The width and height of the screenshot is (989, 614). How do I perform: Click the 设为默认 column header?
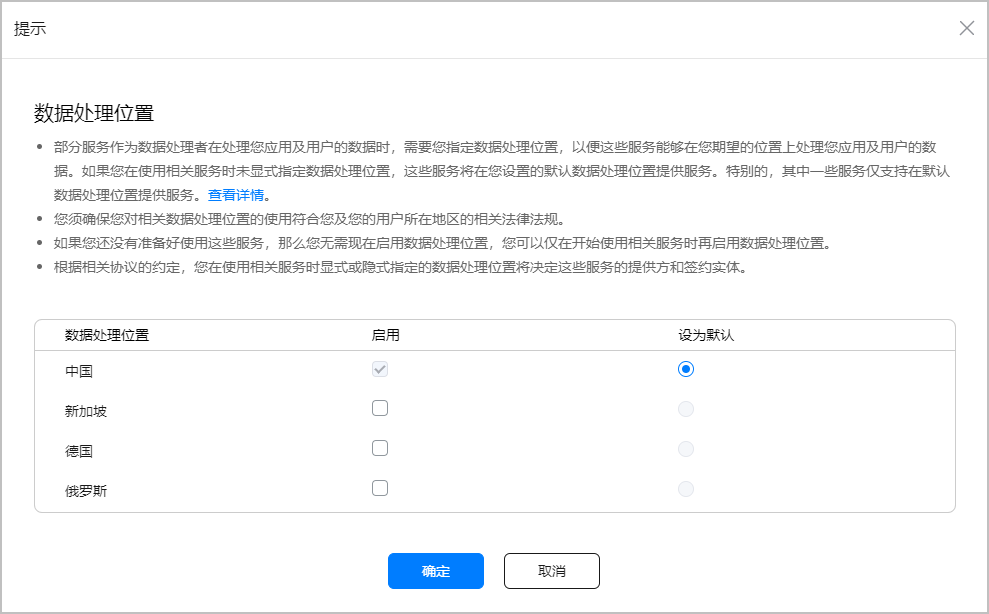[x=706, y=335]
